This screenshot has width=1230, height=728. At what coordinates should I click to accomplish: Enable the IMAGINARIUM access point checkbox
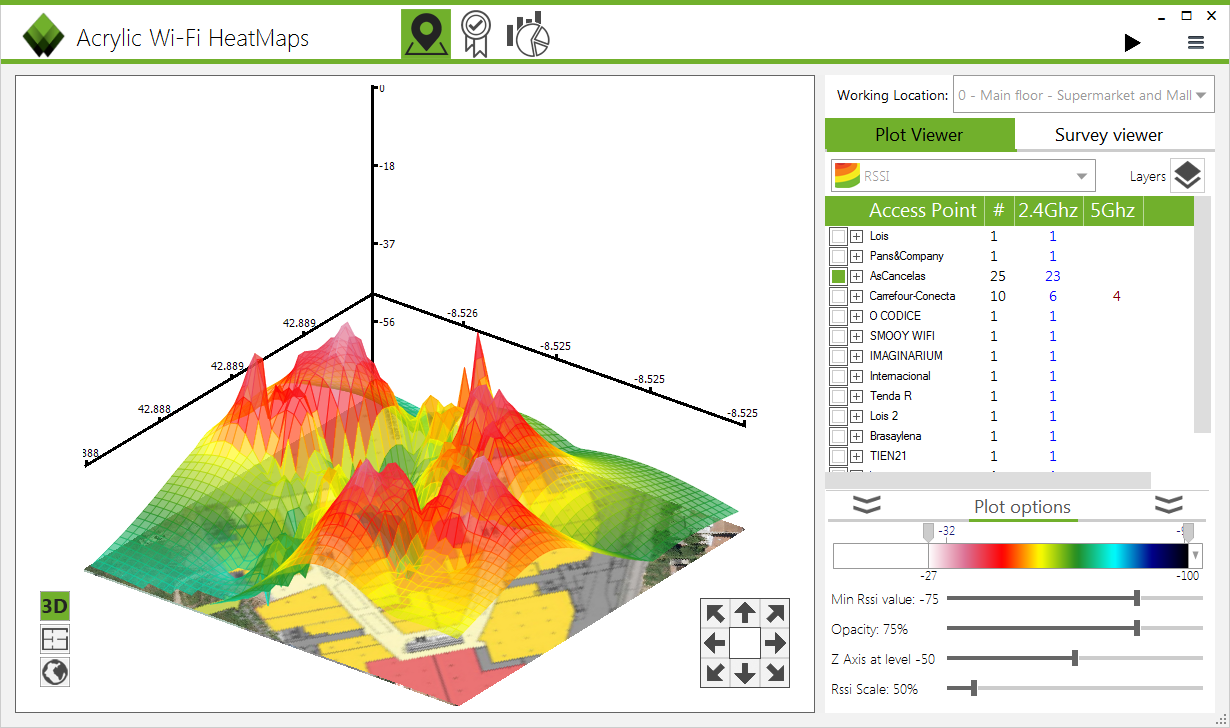(x=839, y=356)
